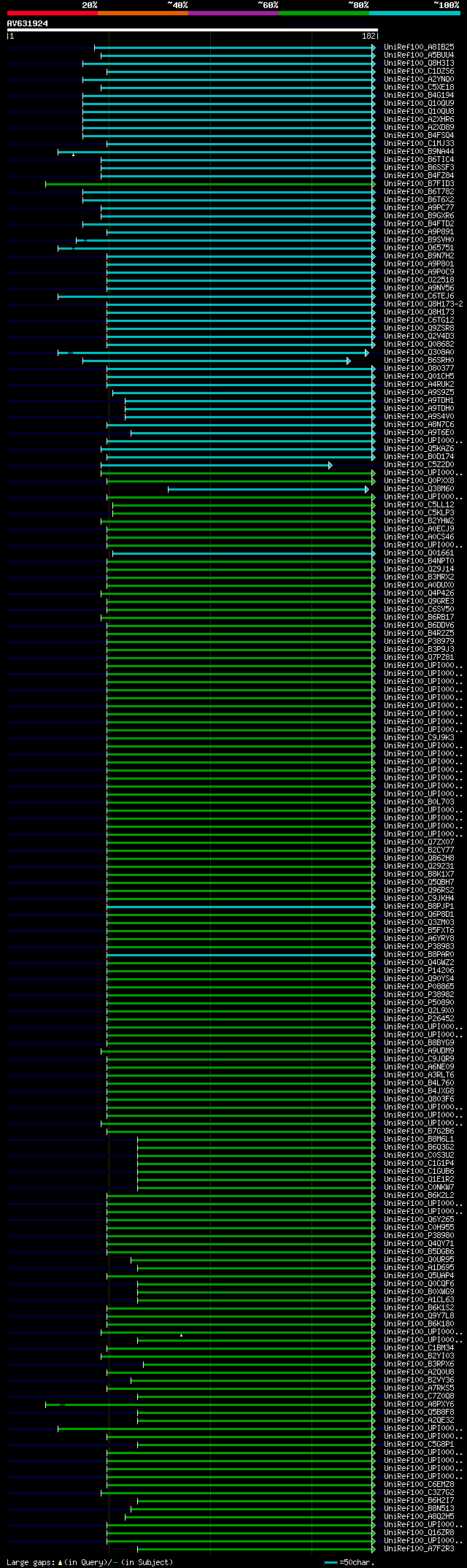Click UniRef100_B3RPX6 label
The image size is (467, 1568).
[x=419, y=1364]
